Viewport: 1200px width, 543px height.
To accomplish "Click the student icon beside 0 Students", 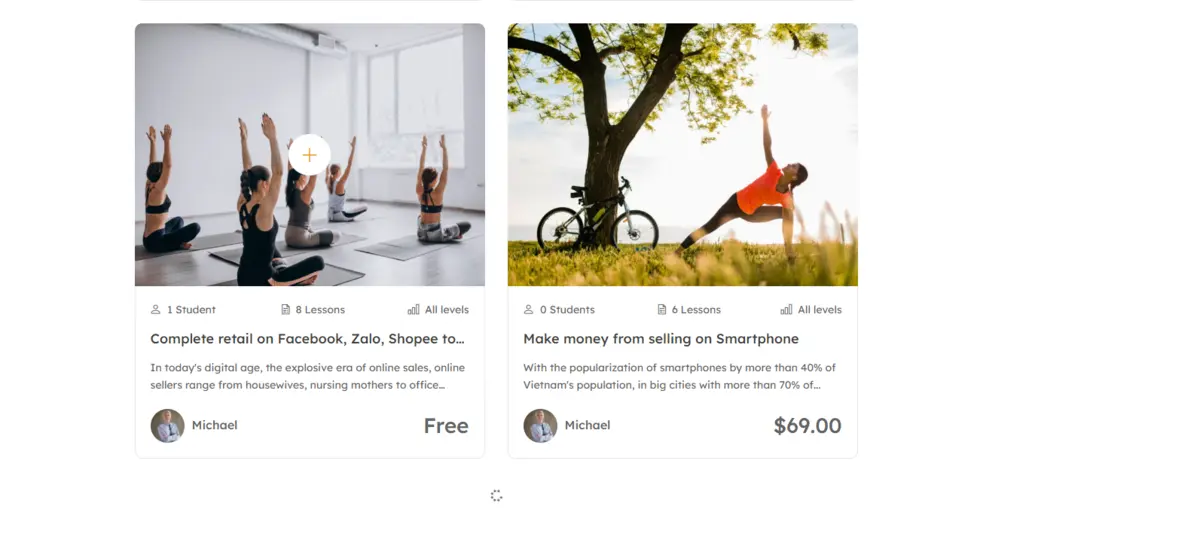I will pyautogui.click(x=529, y=310).
